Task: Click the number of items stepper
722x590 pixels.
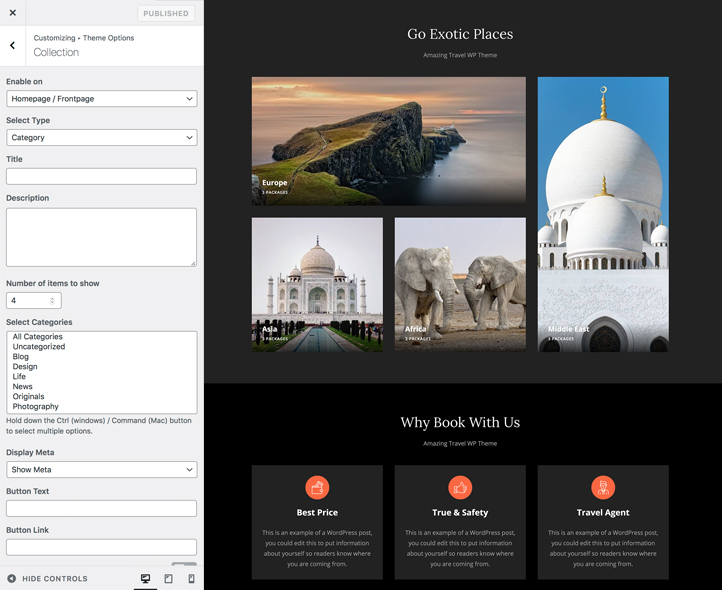Action: 54,301
